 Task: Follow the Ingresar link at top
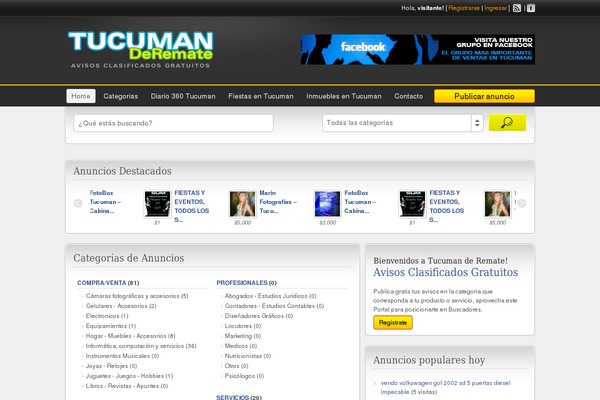(x=496, y=8)
